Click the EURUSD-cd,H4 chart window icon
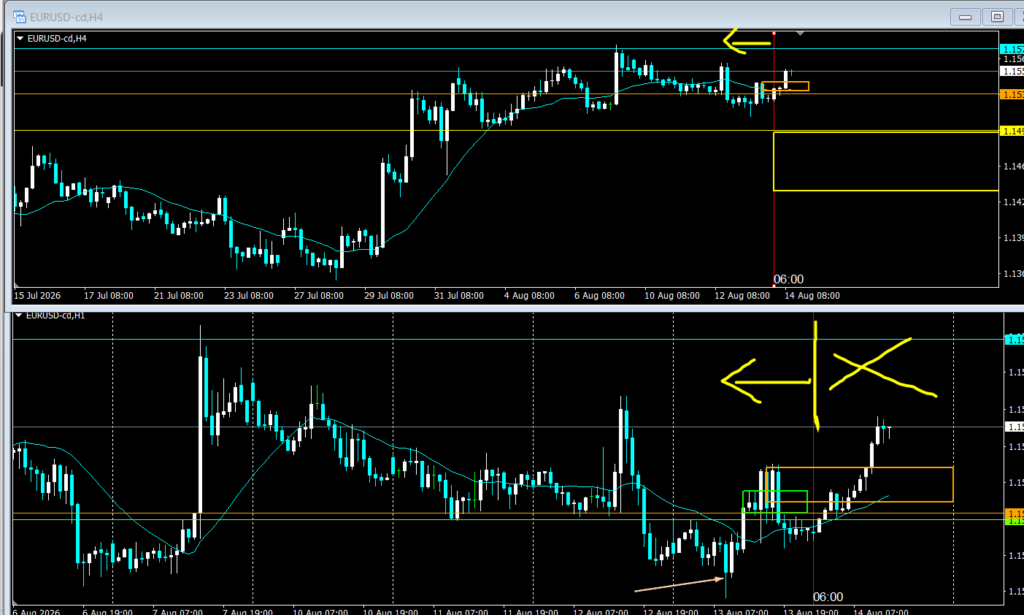The width and height of the screenshot is (1024, 615). [20, 17]
